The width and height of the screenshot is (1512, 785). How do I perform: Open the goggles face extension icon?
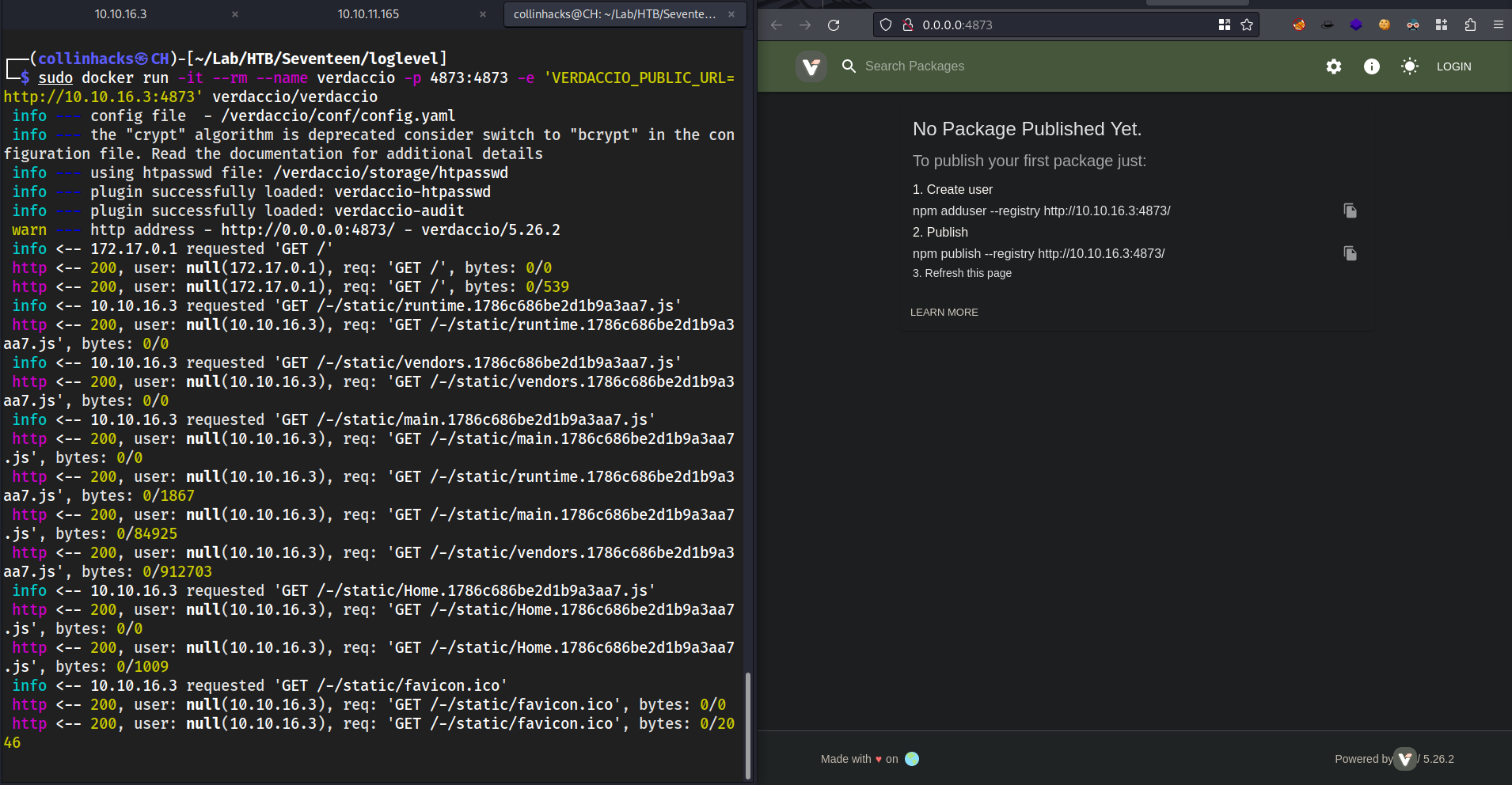click(1413, 25)
